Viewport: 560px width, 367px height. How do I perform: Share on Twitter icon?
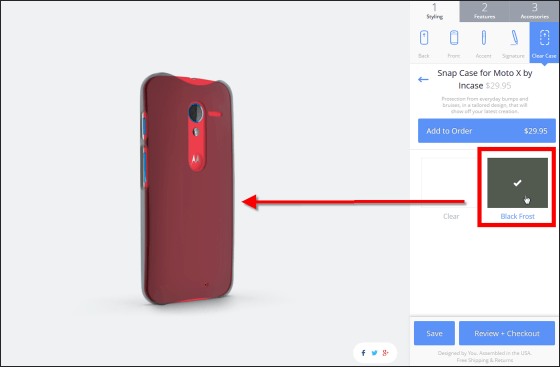(x=374, y=353)
